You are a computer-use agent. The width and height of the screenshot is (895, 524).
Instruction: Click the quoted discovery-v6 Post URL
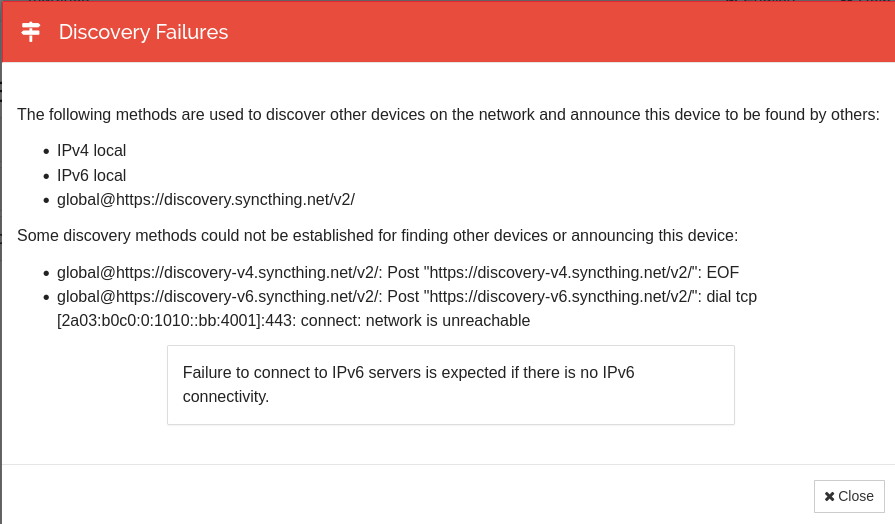coord(561,297)
